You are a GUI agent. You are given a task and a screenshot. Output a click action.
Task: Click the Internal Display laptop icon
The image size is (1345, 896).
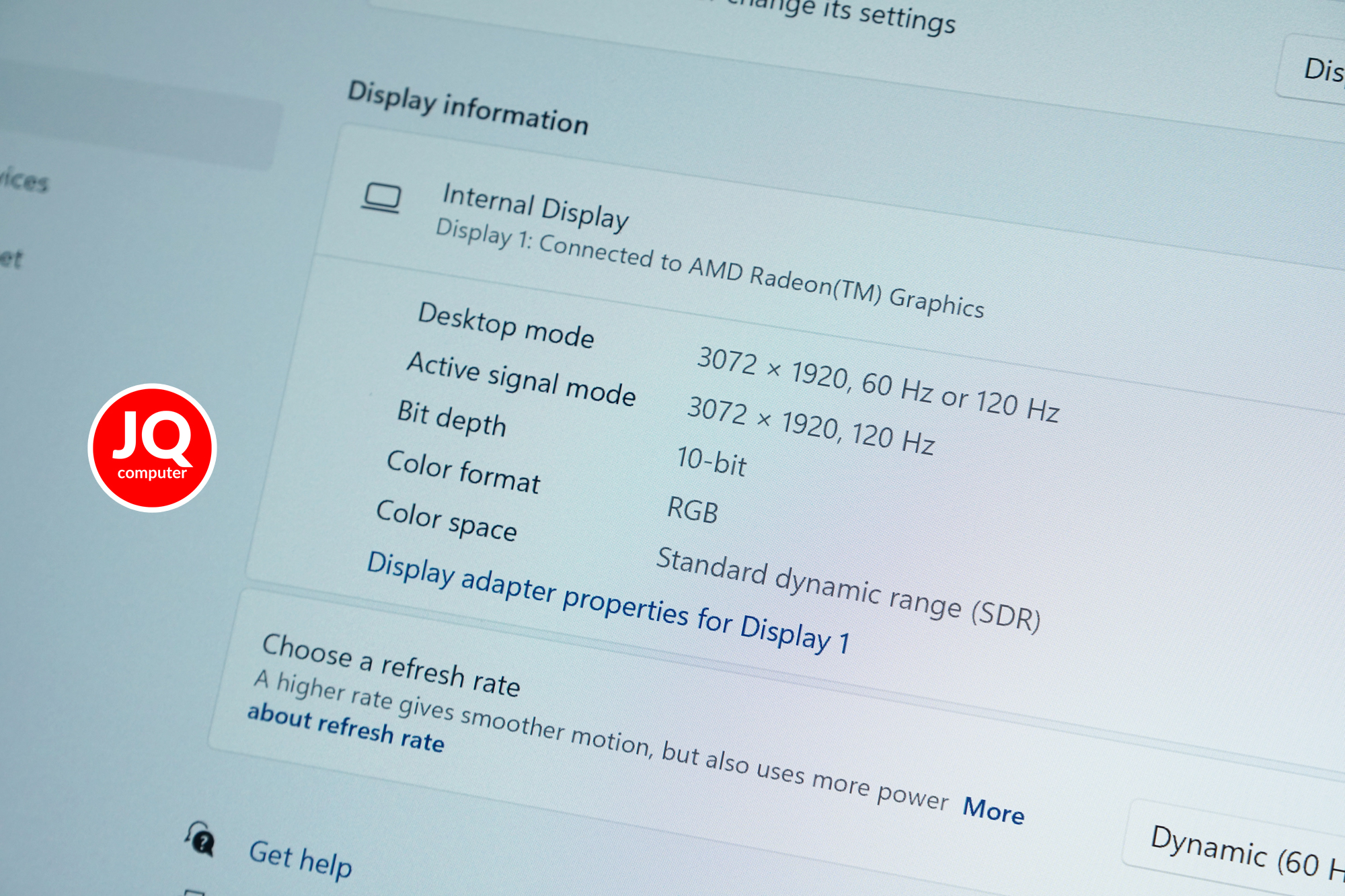point(381,199)
